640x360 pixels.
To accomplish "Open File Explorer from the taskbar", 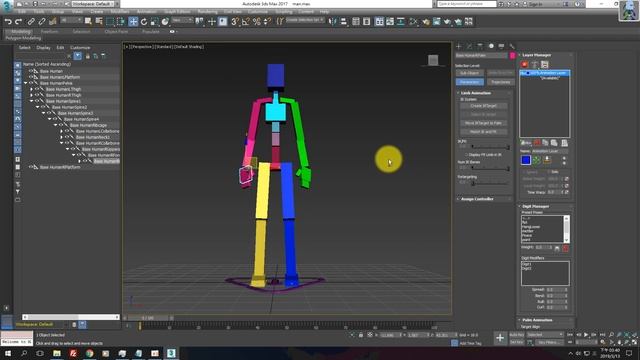I will (57, 353).
